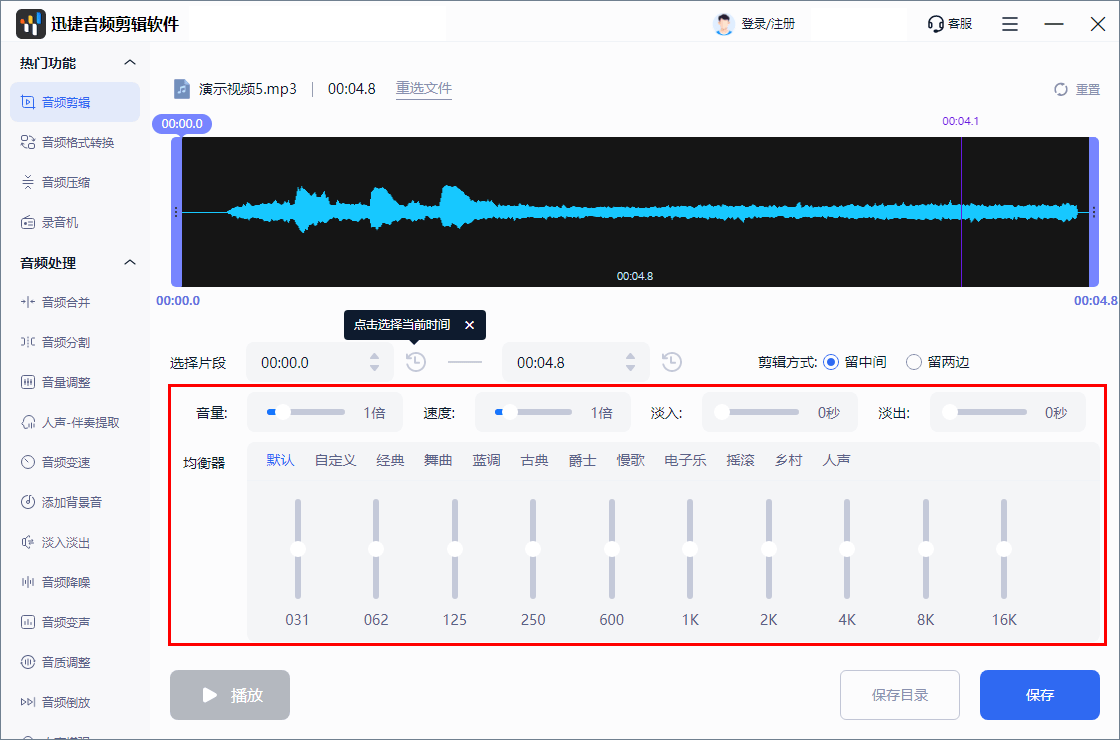Screen dimensions: 1120x740
Task: Click the 音量 volume slider handle
Action: click(283, 412)
